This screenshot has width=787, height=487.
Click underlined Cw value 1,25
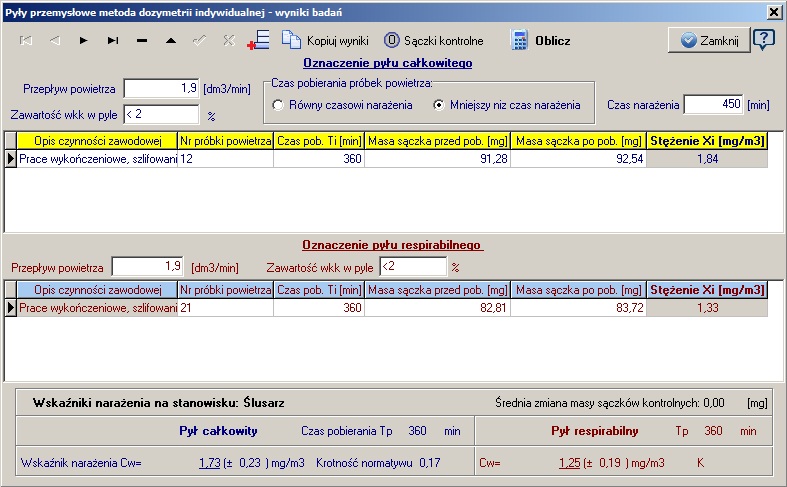(570, 463)
